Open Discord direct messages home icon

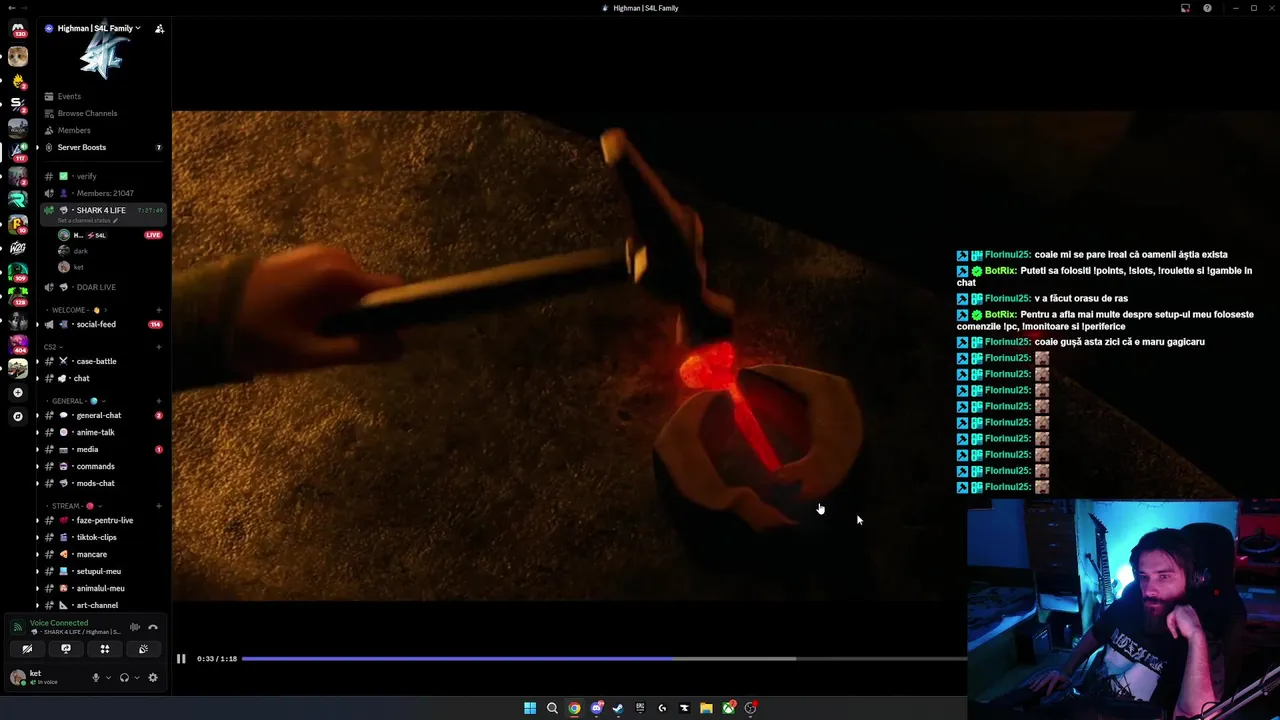click(18, 29)
